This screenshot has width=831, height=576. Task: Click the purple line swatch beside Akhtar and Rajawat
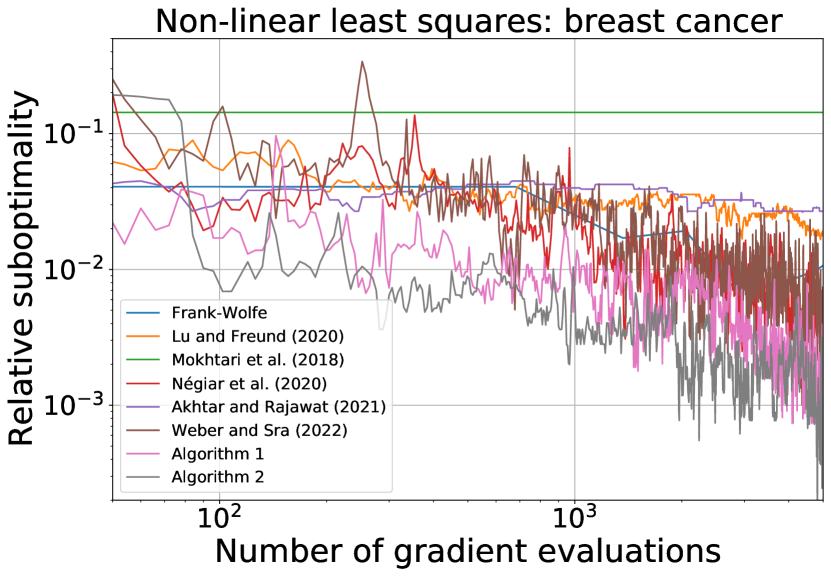pos(143,407)
